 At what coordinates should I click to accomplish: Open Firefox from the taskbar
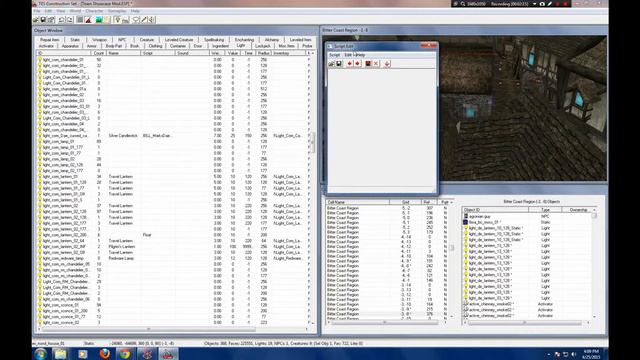[104, 354]
